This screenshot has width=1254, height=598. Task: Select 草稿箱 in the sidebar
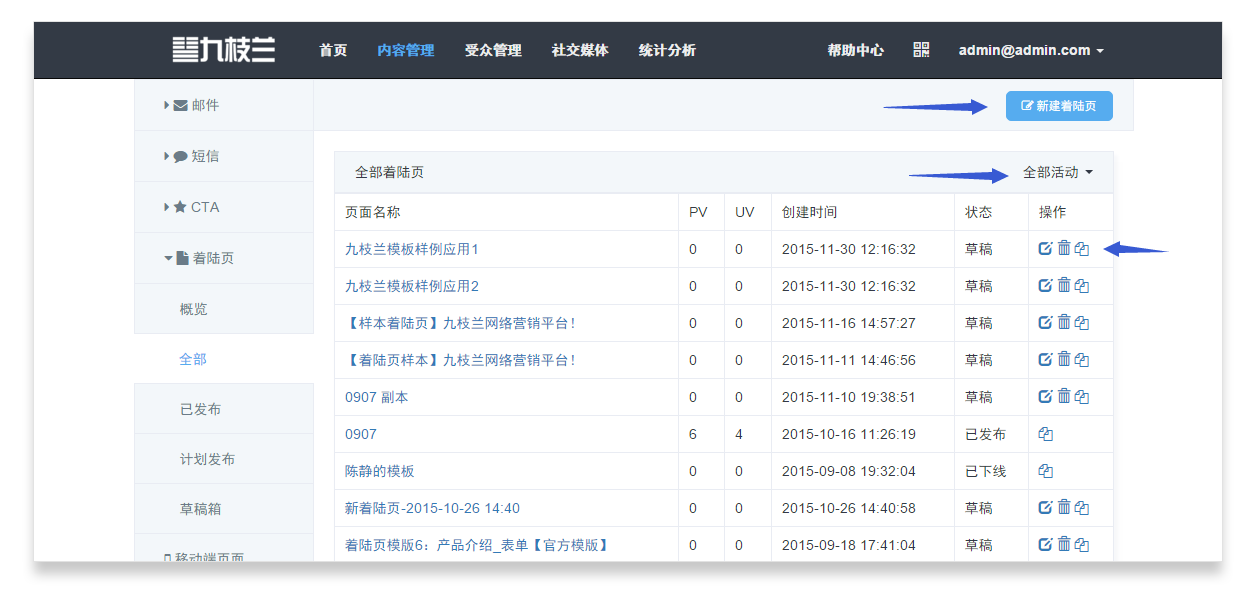(x=200, y=509)
